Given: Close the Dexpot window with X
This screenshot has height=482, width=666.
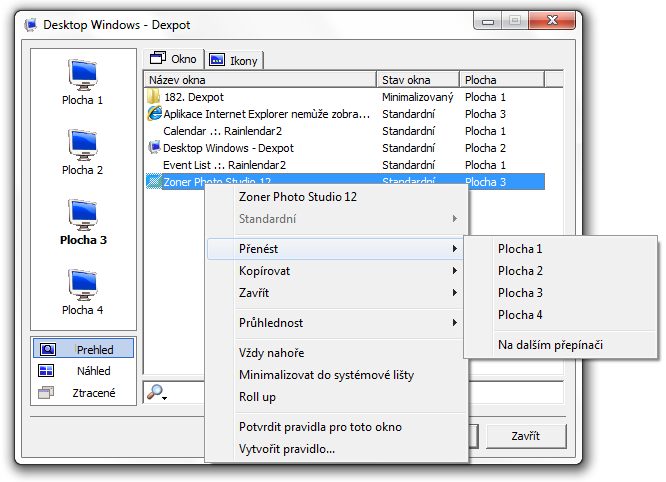Looking at the screenshot, I should click(x=552, y=20).
